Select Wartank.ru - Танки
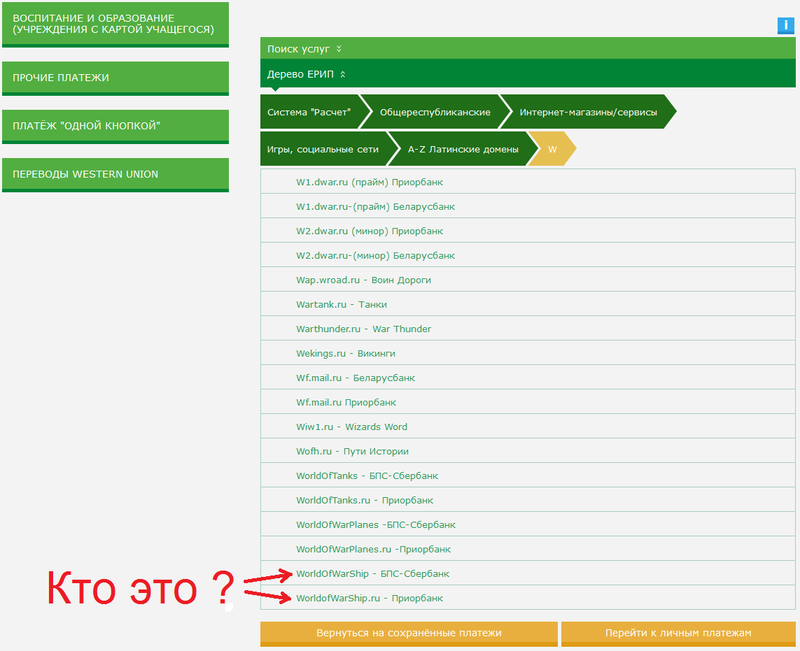The width and height of the screenshot is (800, 651). click(528, 304)
